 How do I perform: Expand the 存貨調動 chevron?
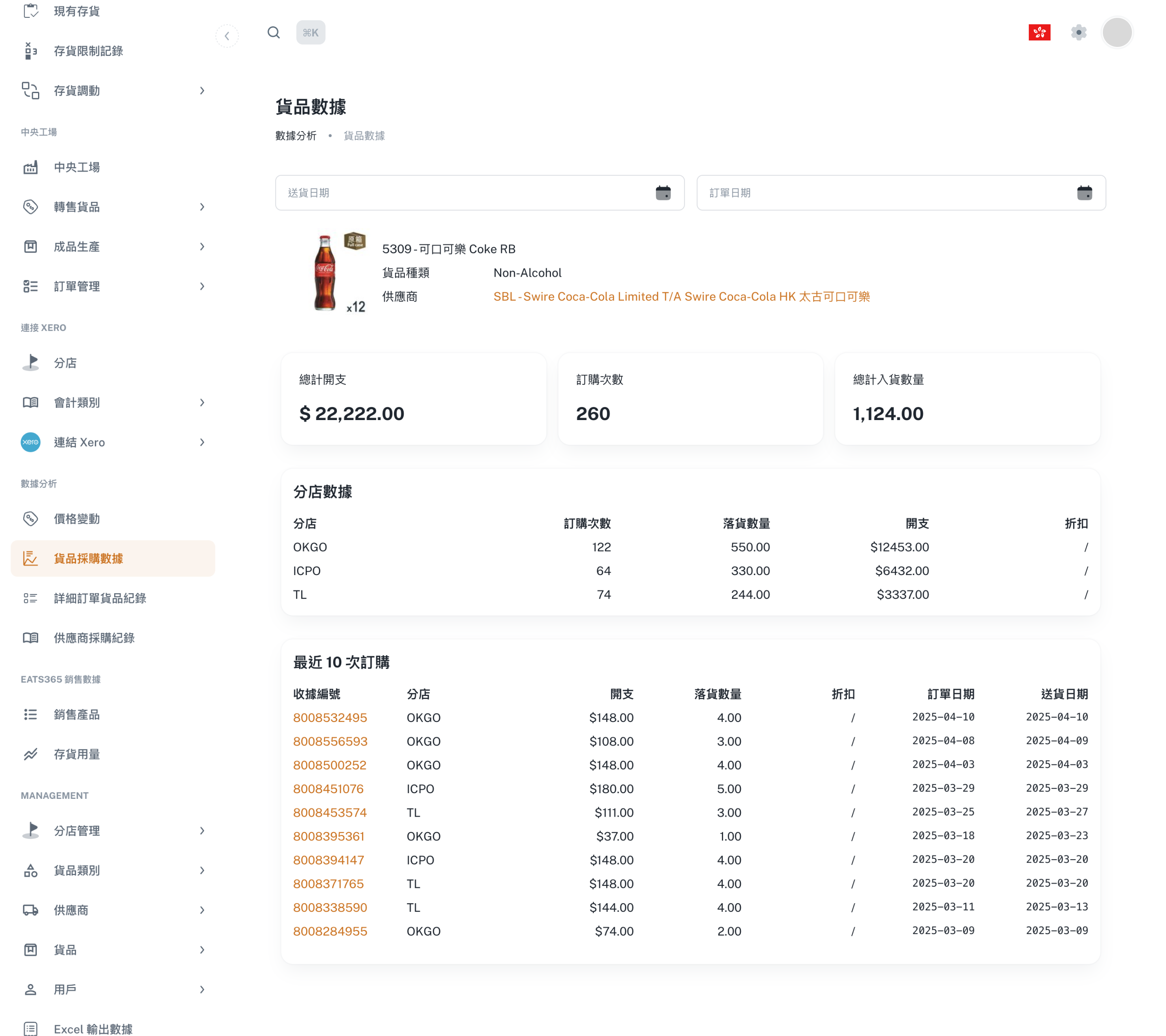[202, 91]
